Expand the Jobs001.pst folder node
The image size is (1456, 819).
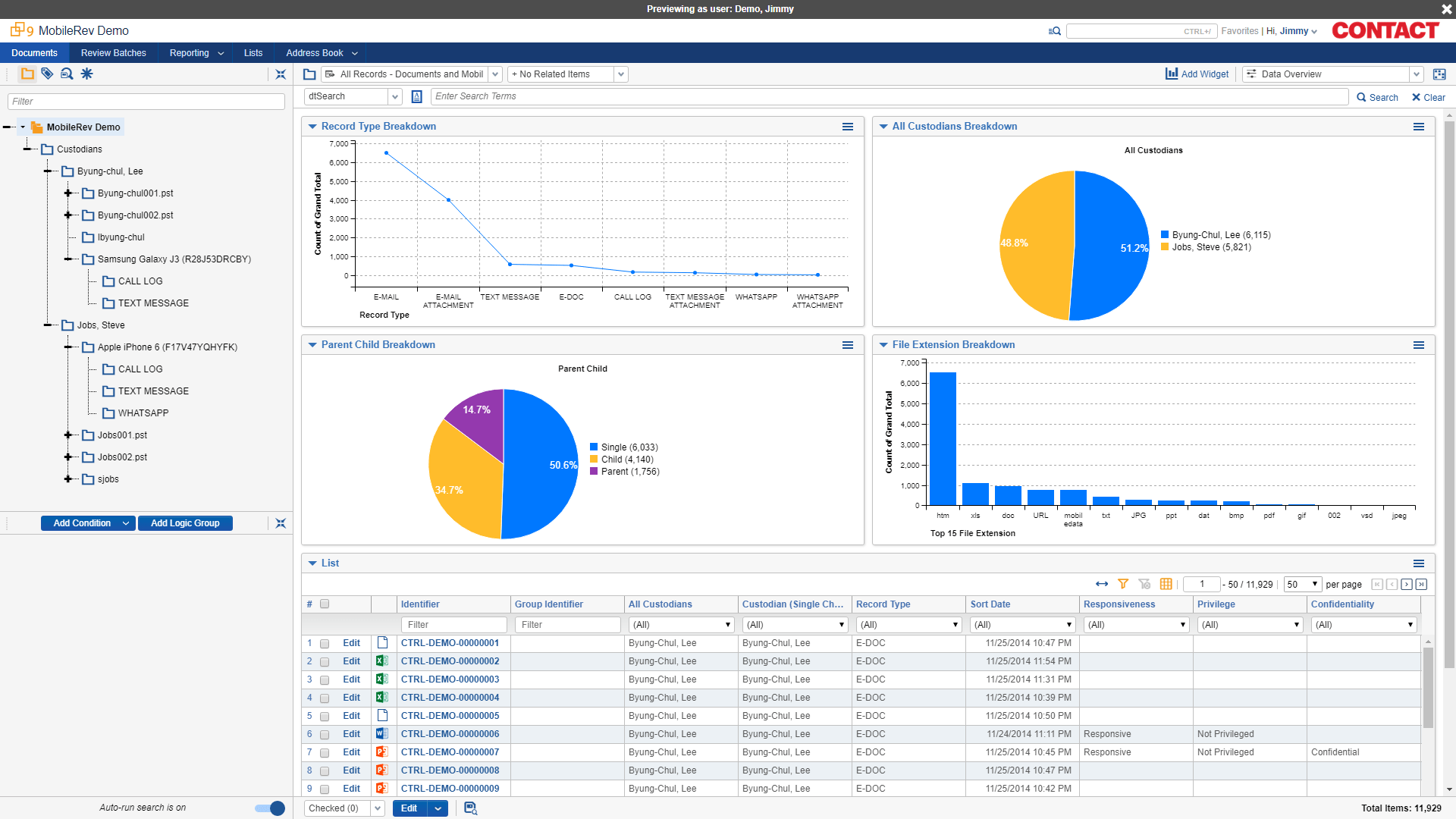pos(69,435)
